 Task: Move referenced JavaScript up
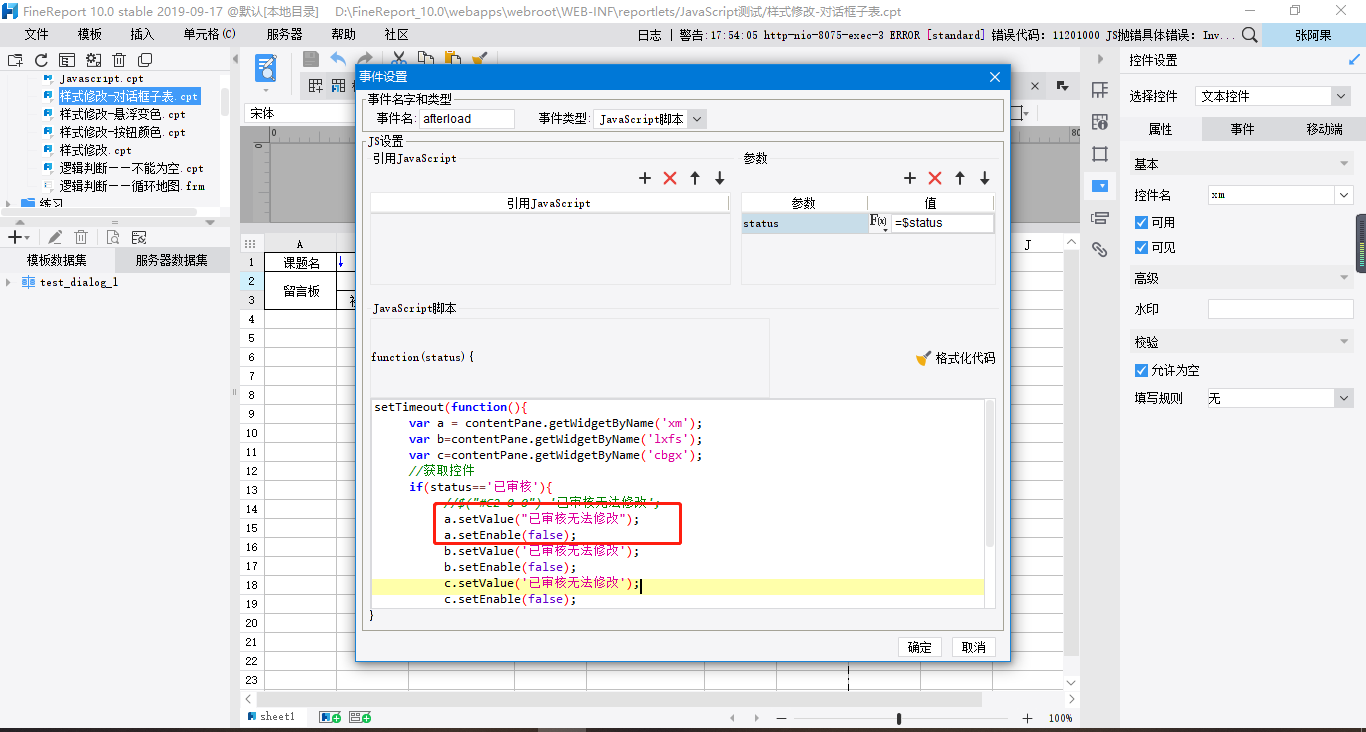(695, 178)
